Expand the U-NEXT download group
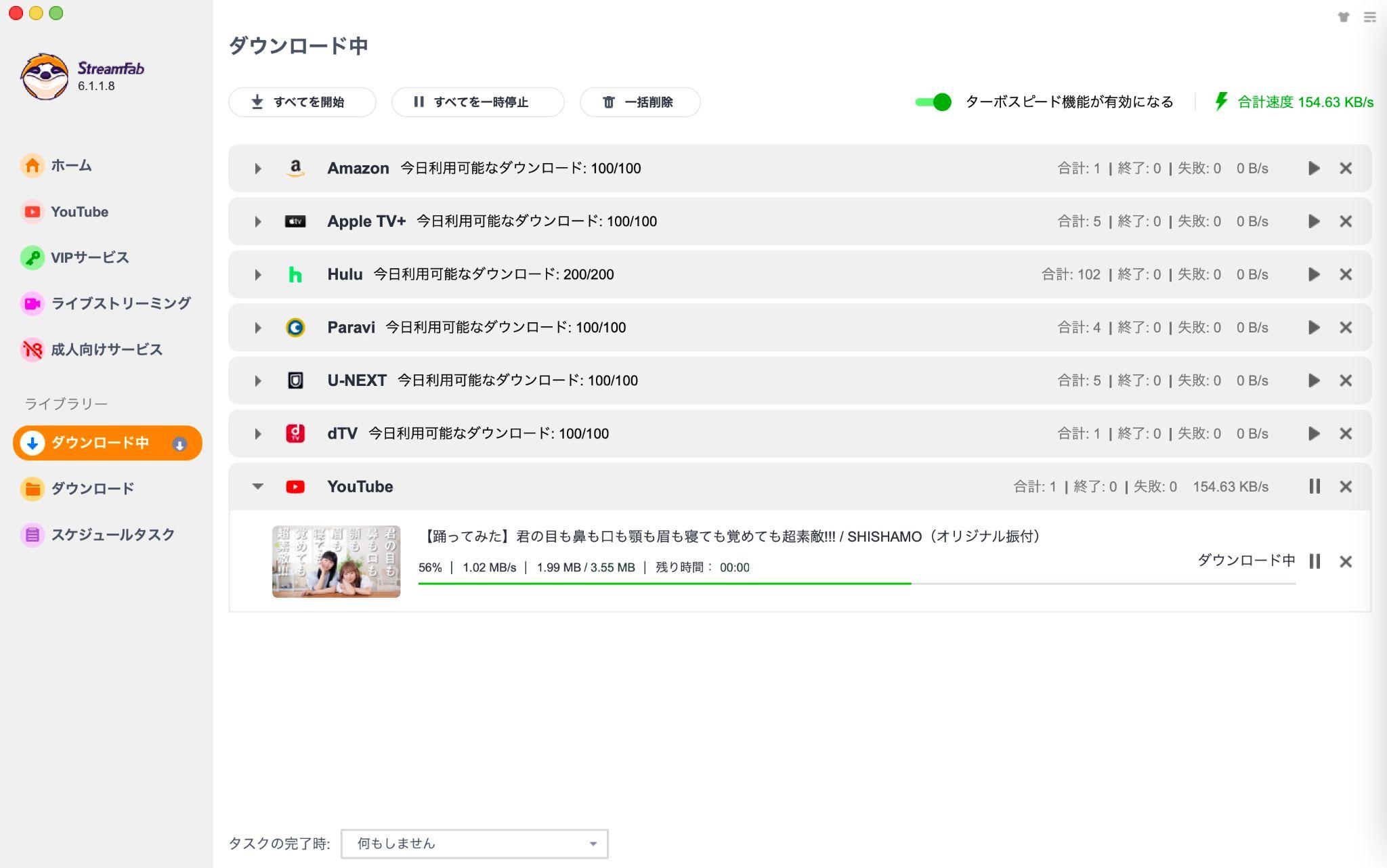 click(x=257, y=381)
